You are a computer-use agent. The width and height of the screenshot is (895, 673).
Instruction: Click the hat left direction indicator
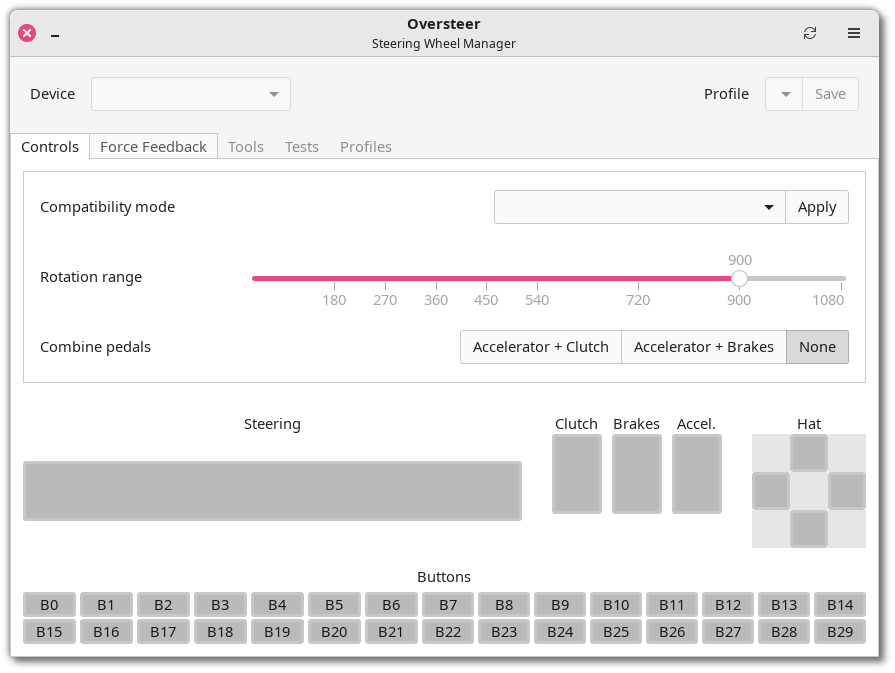tap(771, 491)
